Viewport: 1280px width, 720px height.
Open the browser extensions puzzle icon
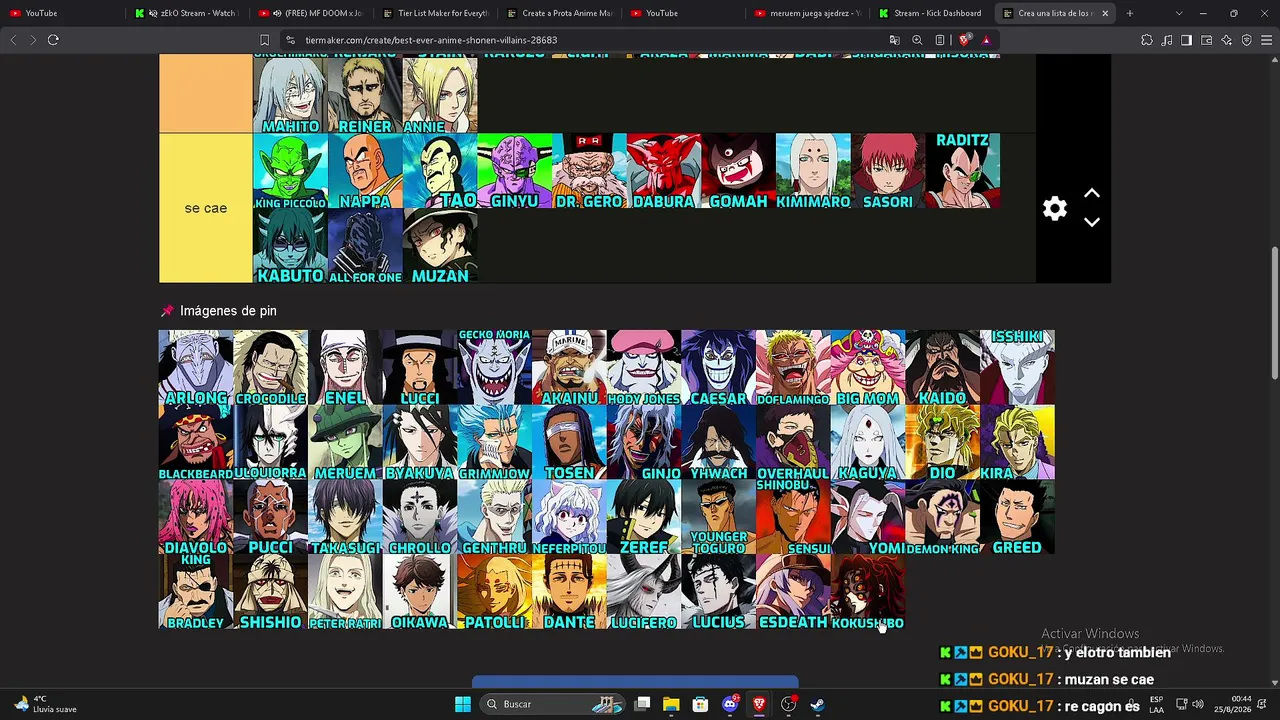pyautogui.click(x=1146, y=40)
